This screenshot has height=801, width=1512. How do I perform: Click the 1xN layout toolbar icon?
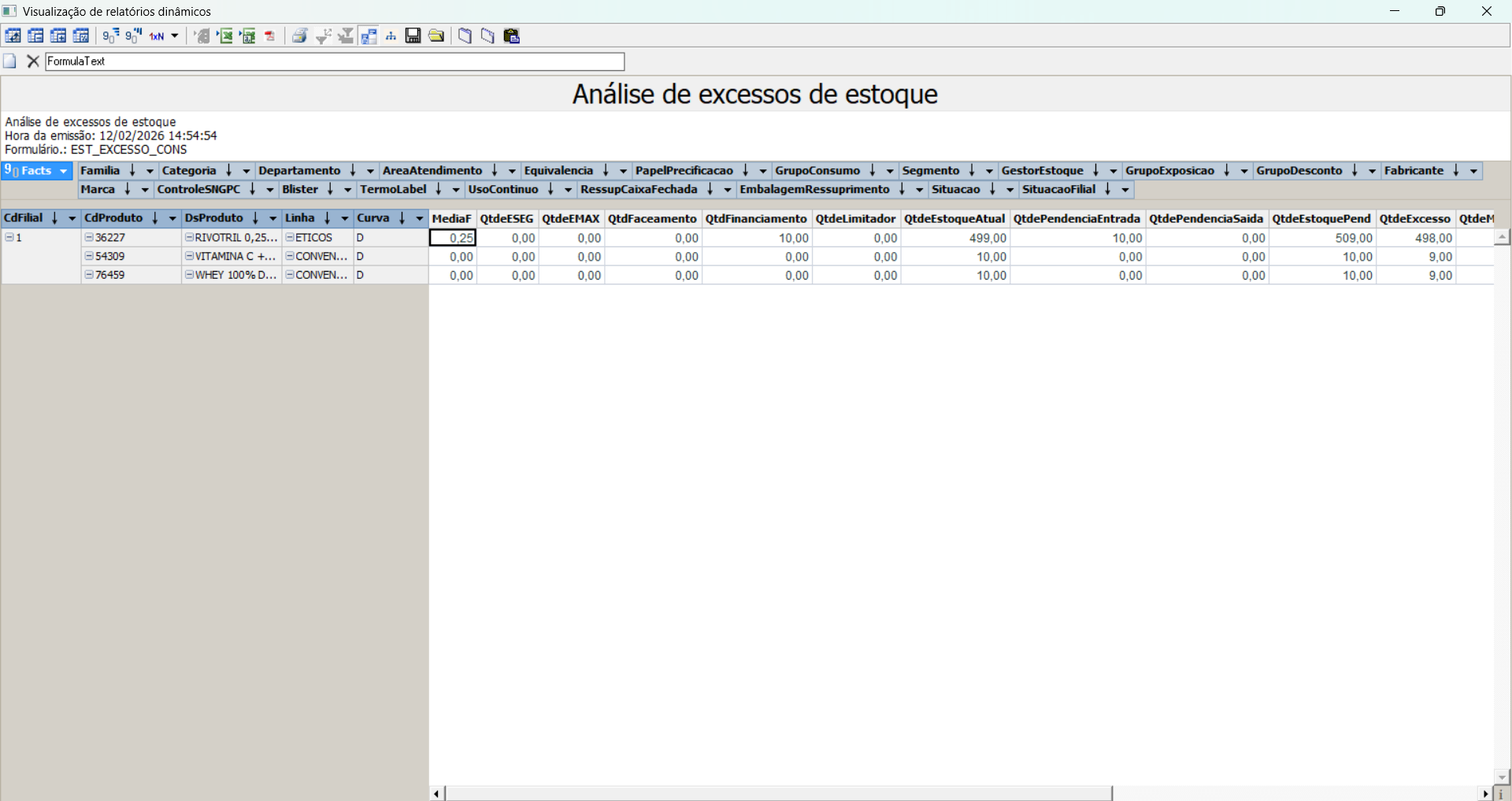pyautogui.click(x=157, y=35)
